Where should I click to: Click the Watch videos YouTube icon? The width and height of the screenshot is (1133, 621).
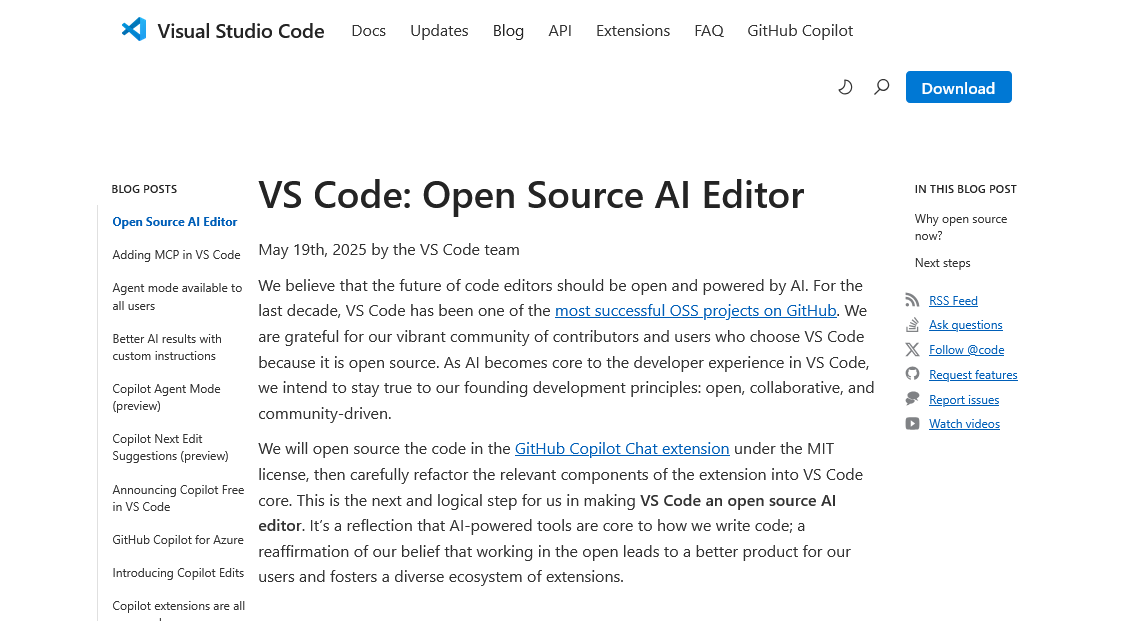912,424
